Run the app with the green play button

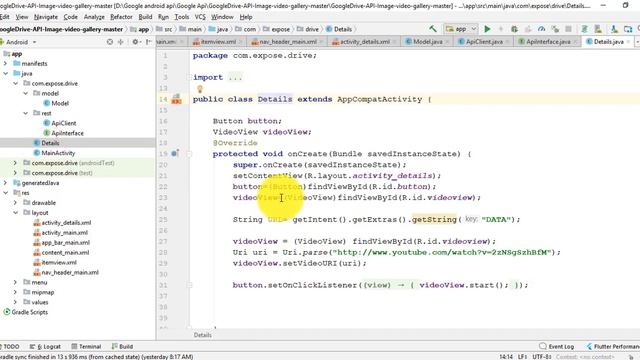click(487, 29)
